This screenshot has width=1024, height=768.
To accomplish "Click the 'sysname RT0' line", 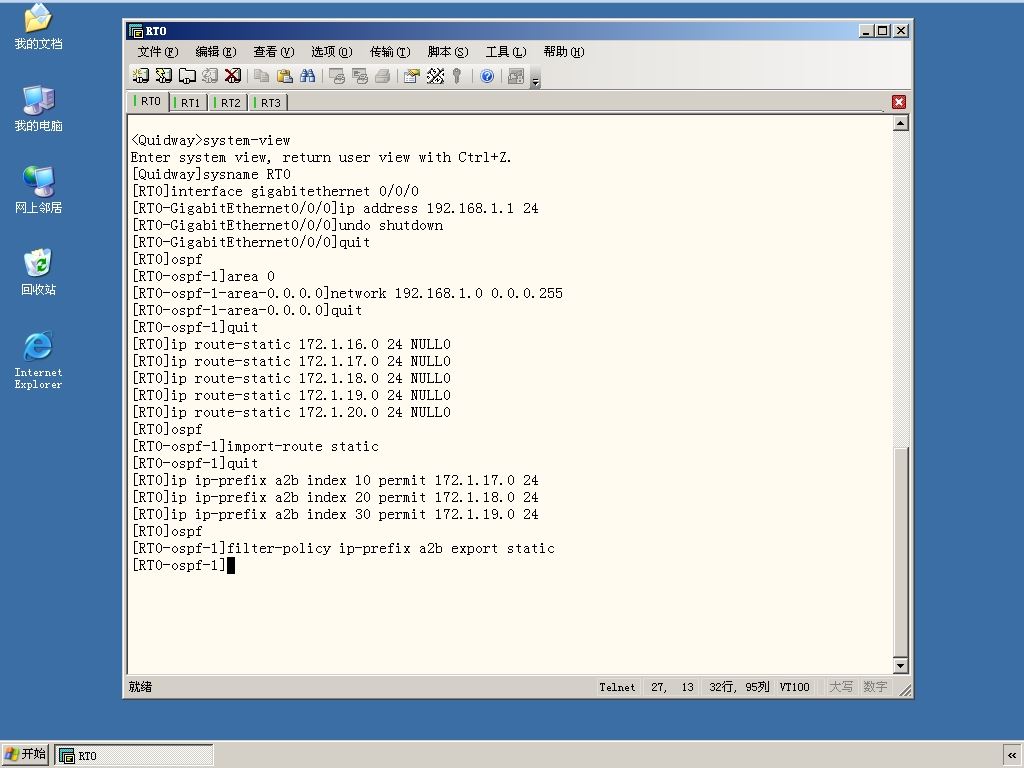I will coord(211,174).
